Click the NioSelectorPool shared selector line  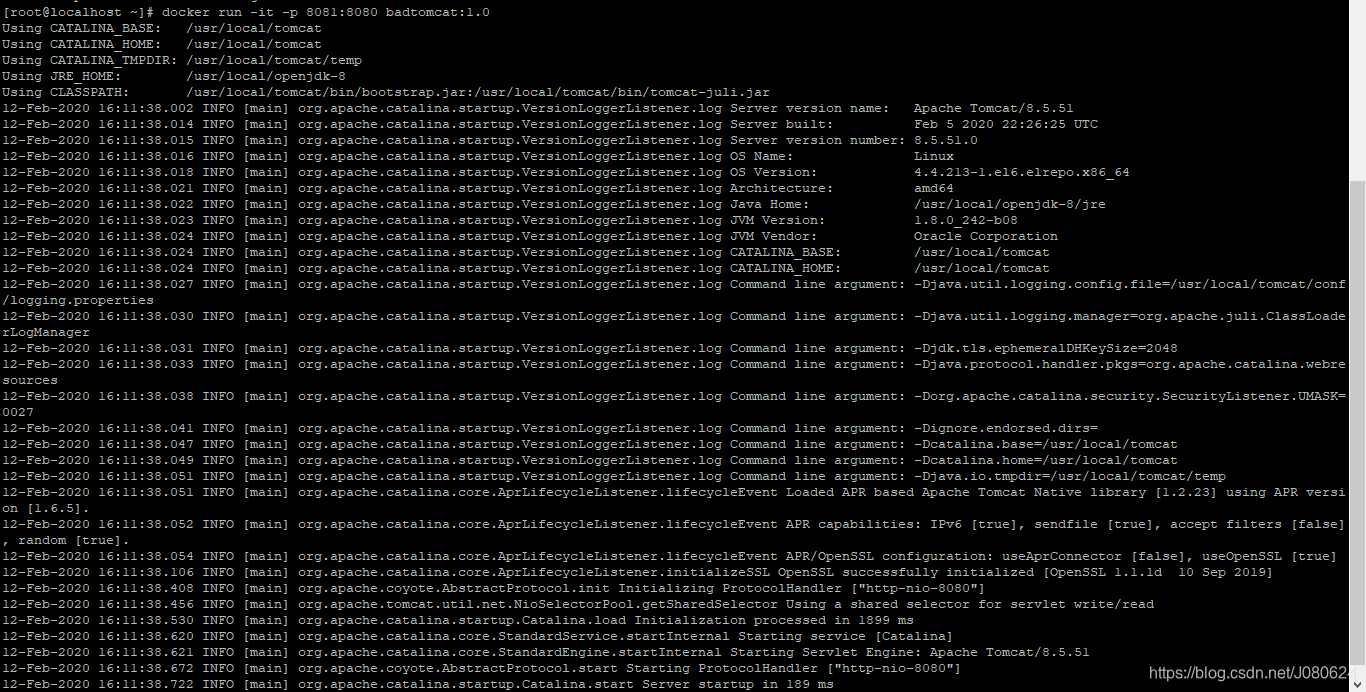pos(578,604)
